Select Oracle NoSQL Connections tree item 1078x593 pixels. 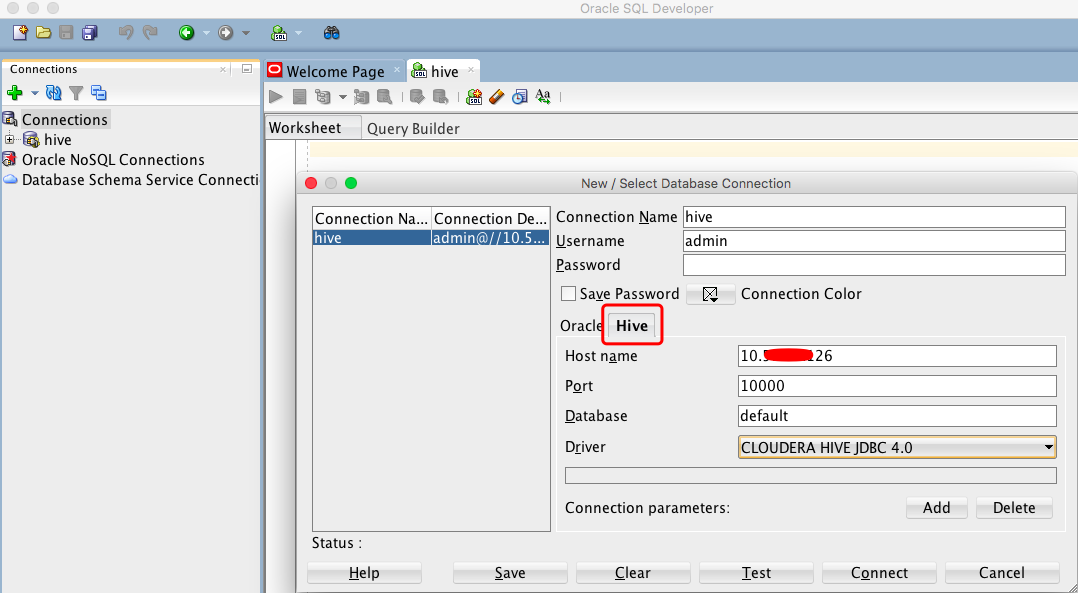[x=113, y=159]
